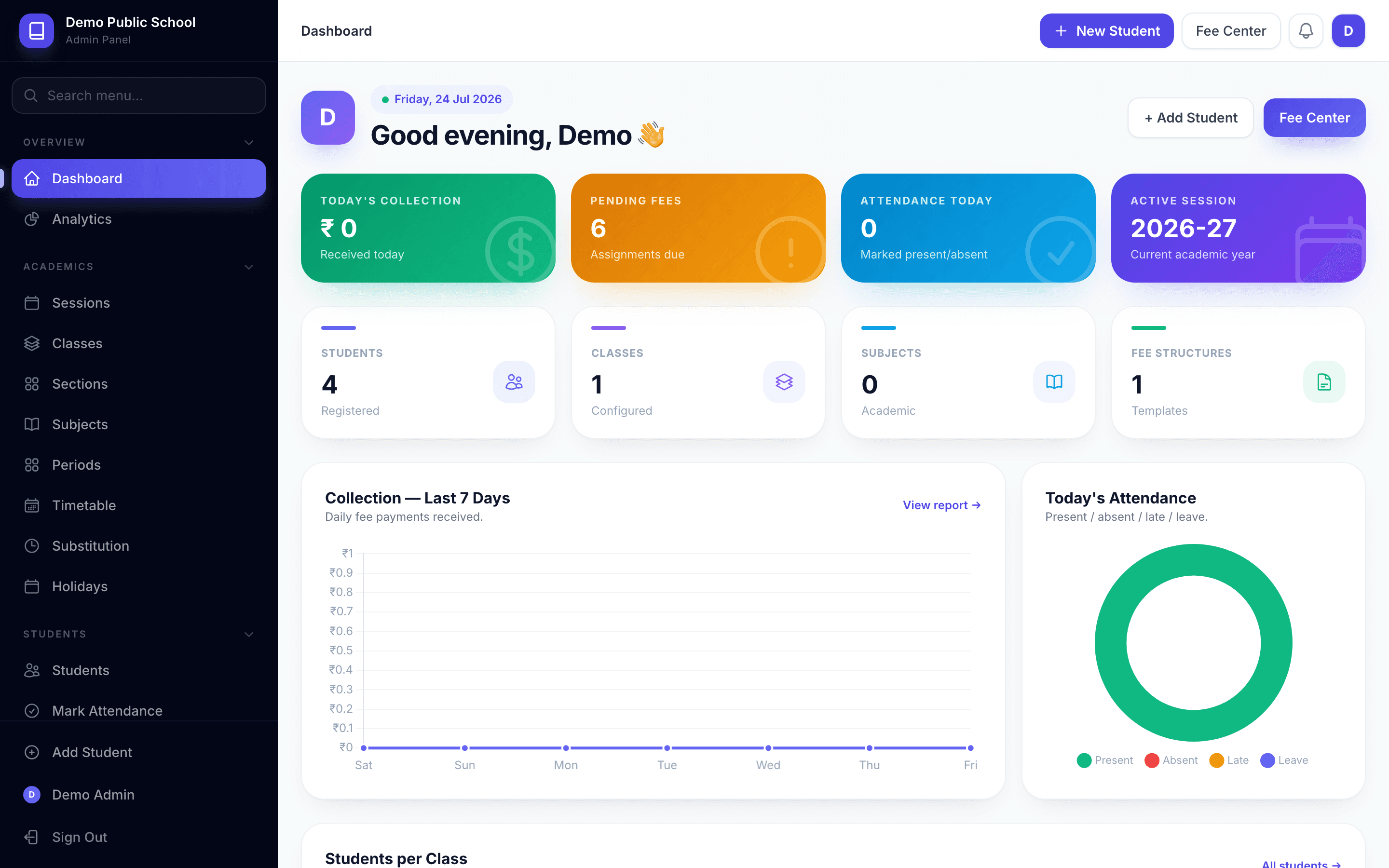Click the home icon next to Dashboard
This screenshot has height=868, width=1389.
coord(32,178)
